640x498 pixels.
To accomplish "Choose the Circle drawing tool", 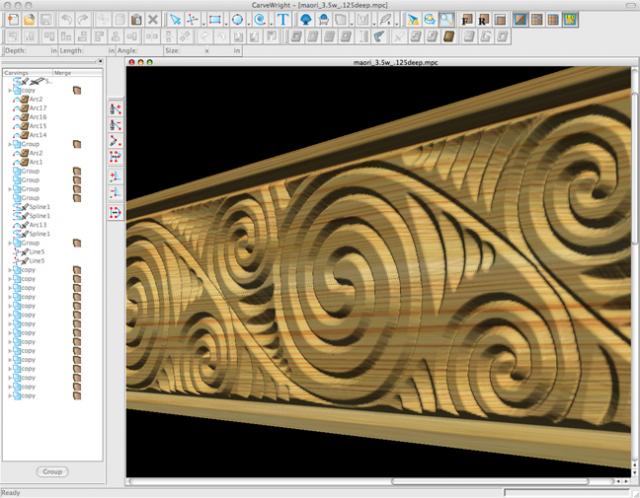I will (x=237, y=19).
